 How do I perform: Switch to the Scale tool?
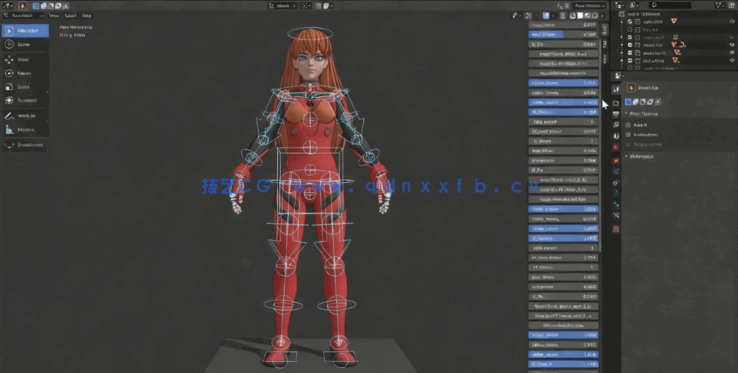(25, 87)
